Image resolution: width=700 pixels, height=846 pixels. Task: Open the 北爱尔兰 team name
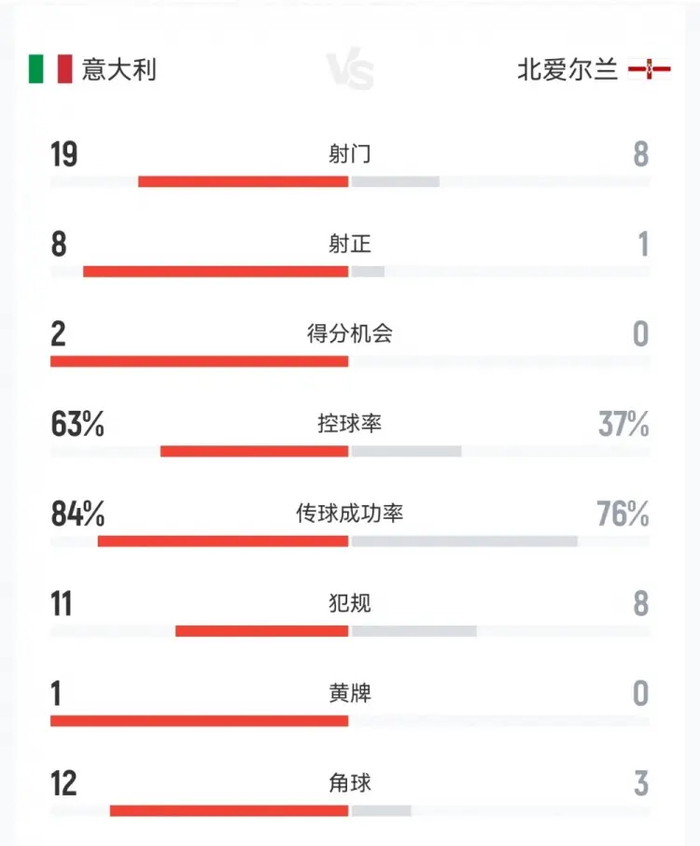tap(567, 71)
